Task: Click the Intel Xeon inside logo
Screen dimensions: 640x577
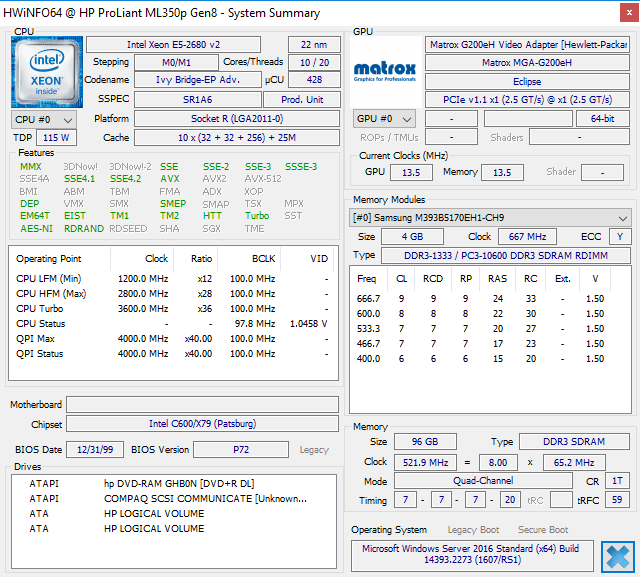Action: [x=47, y=72]
